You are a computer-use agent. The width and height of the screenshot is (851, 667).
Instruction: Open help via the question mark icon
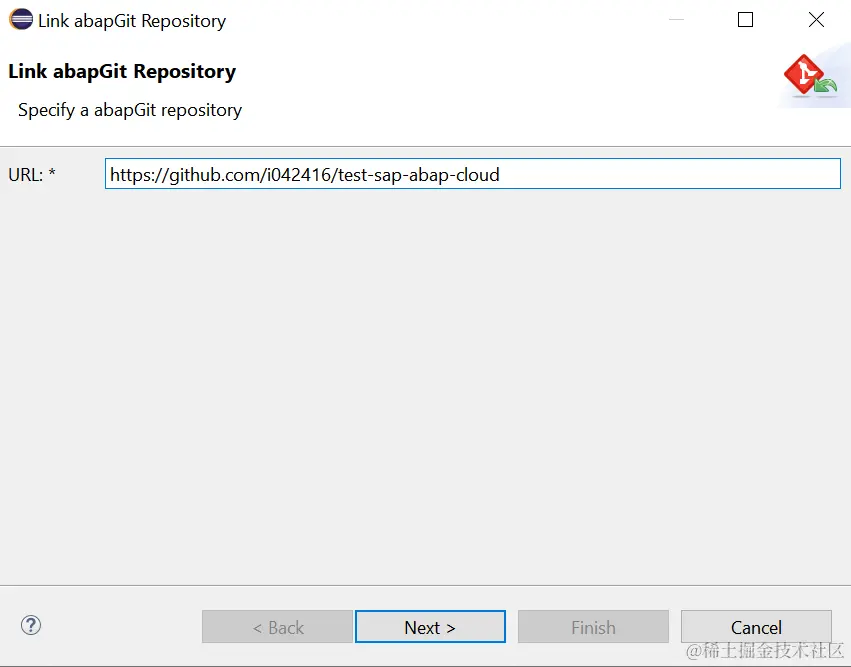(31, 625)
